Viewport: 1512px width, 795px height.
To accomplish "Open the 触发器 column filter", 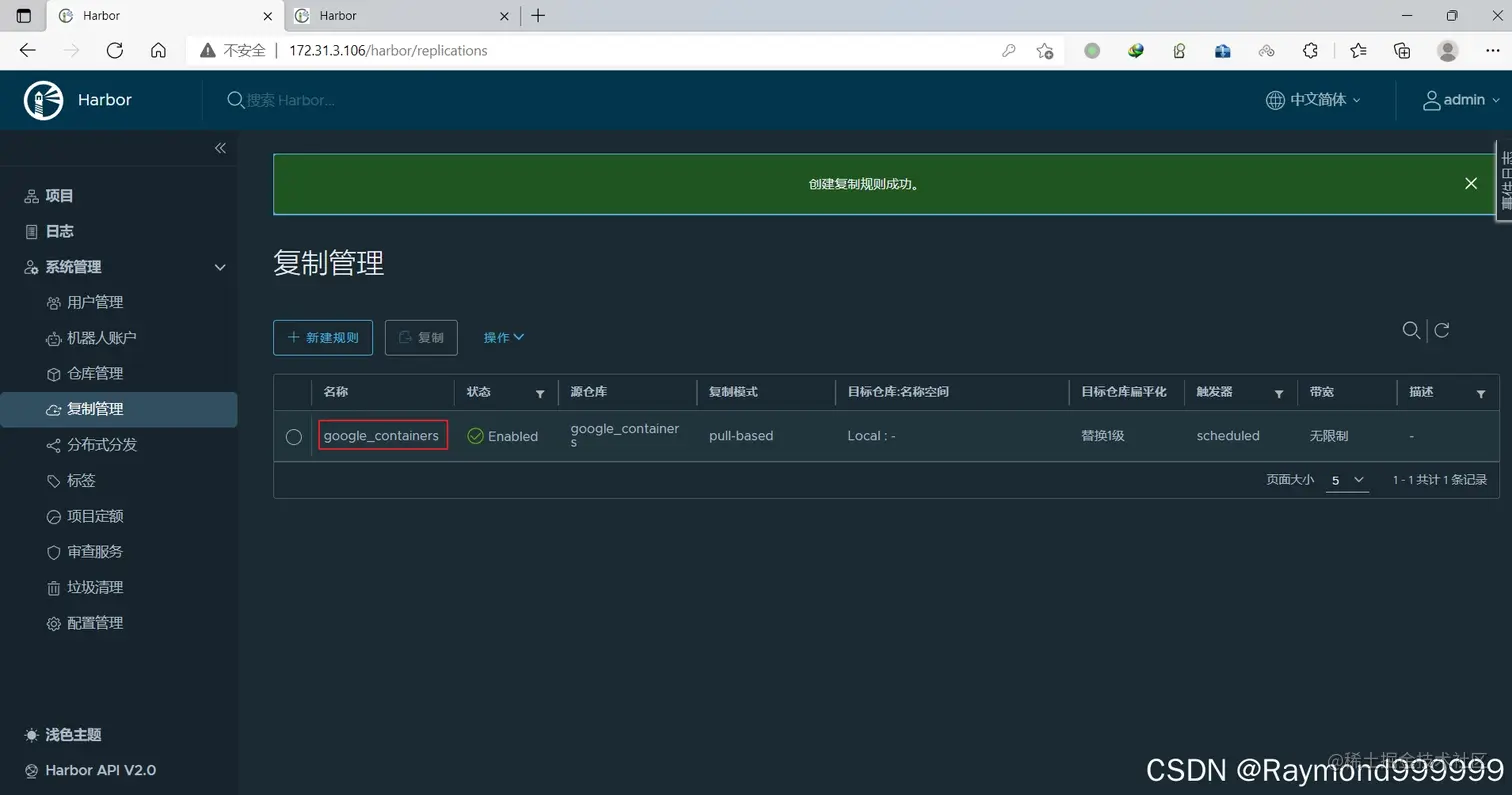I will coord(1278,393).
